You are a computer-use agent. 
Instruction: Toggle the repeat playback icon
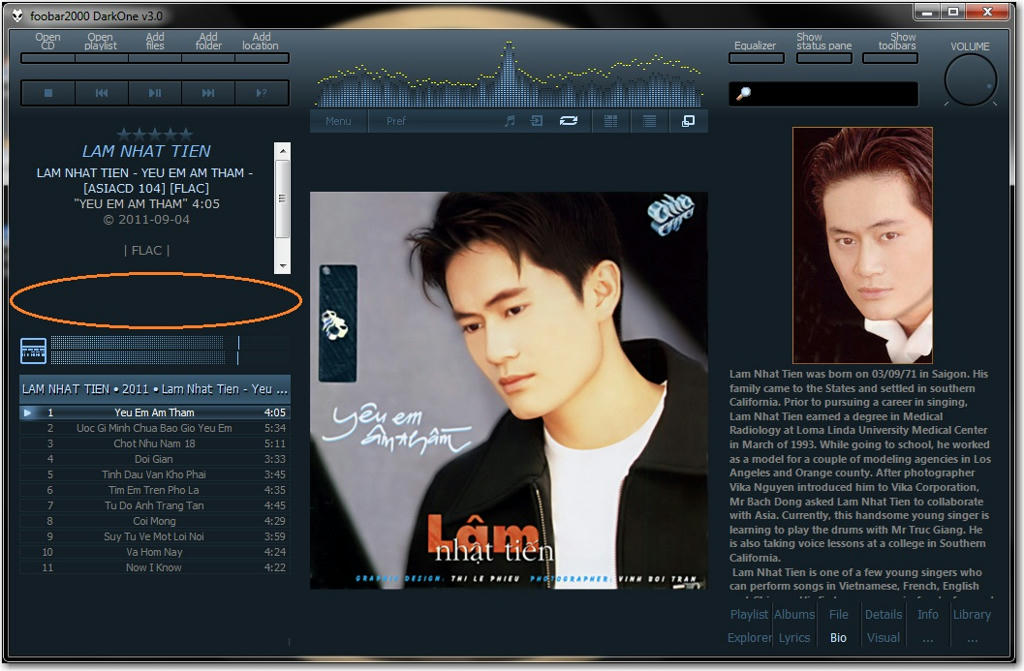pyautogui.click(x=568, y=121)
